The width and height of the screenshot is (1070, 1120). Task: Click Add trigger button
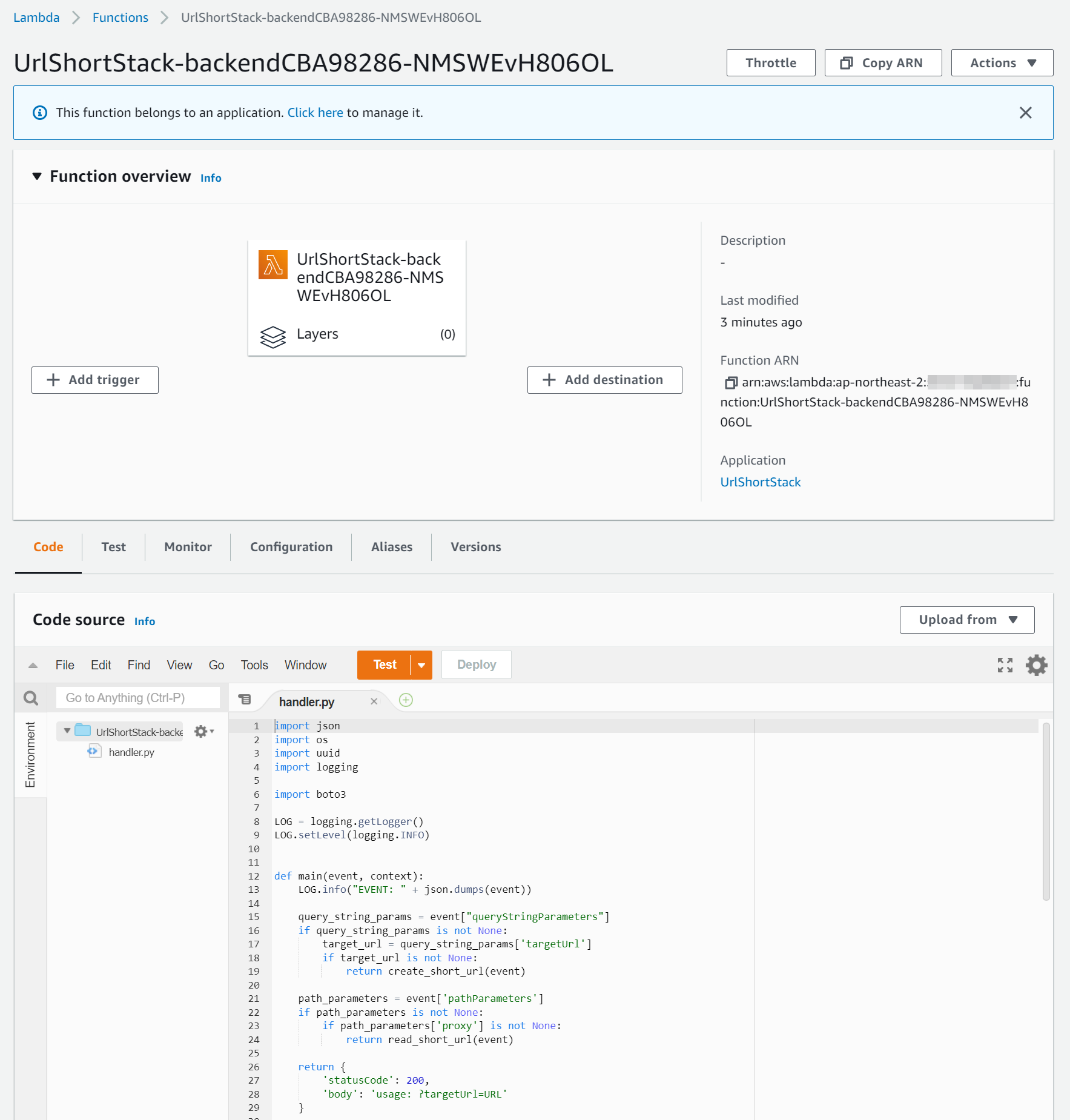tap(95, 380)
